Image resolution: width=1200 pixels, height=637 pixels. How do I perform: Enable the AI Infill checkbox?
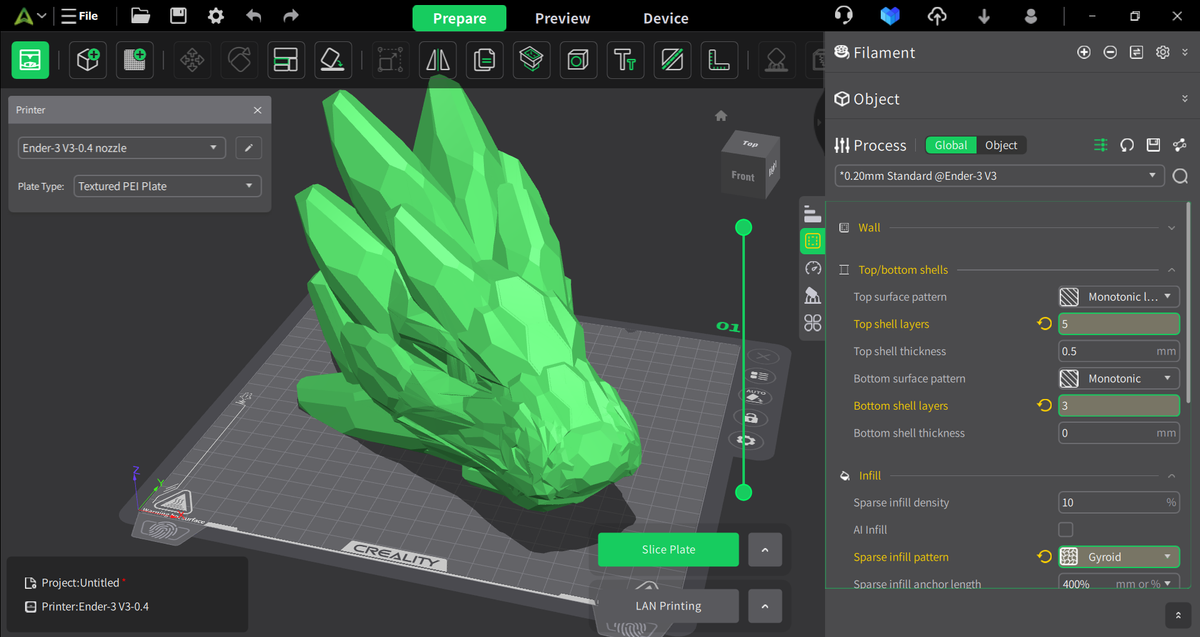(1066, 529)
